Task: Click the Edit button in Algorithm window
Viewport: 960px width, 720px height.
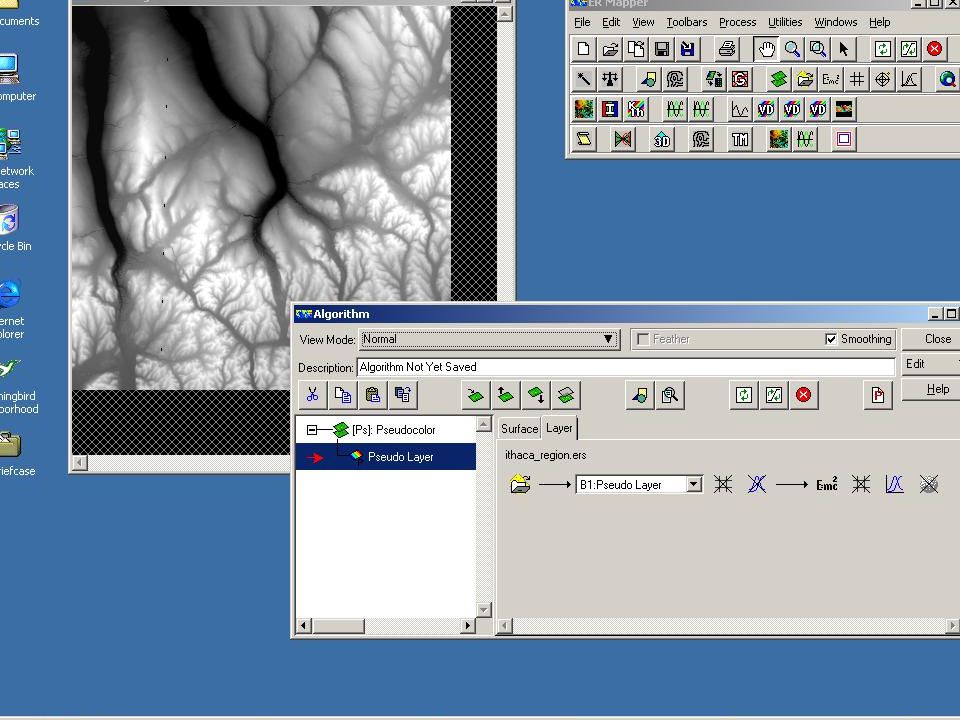Action: [931, 364]
